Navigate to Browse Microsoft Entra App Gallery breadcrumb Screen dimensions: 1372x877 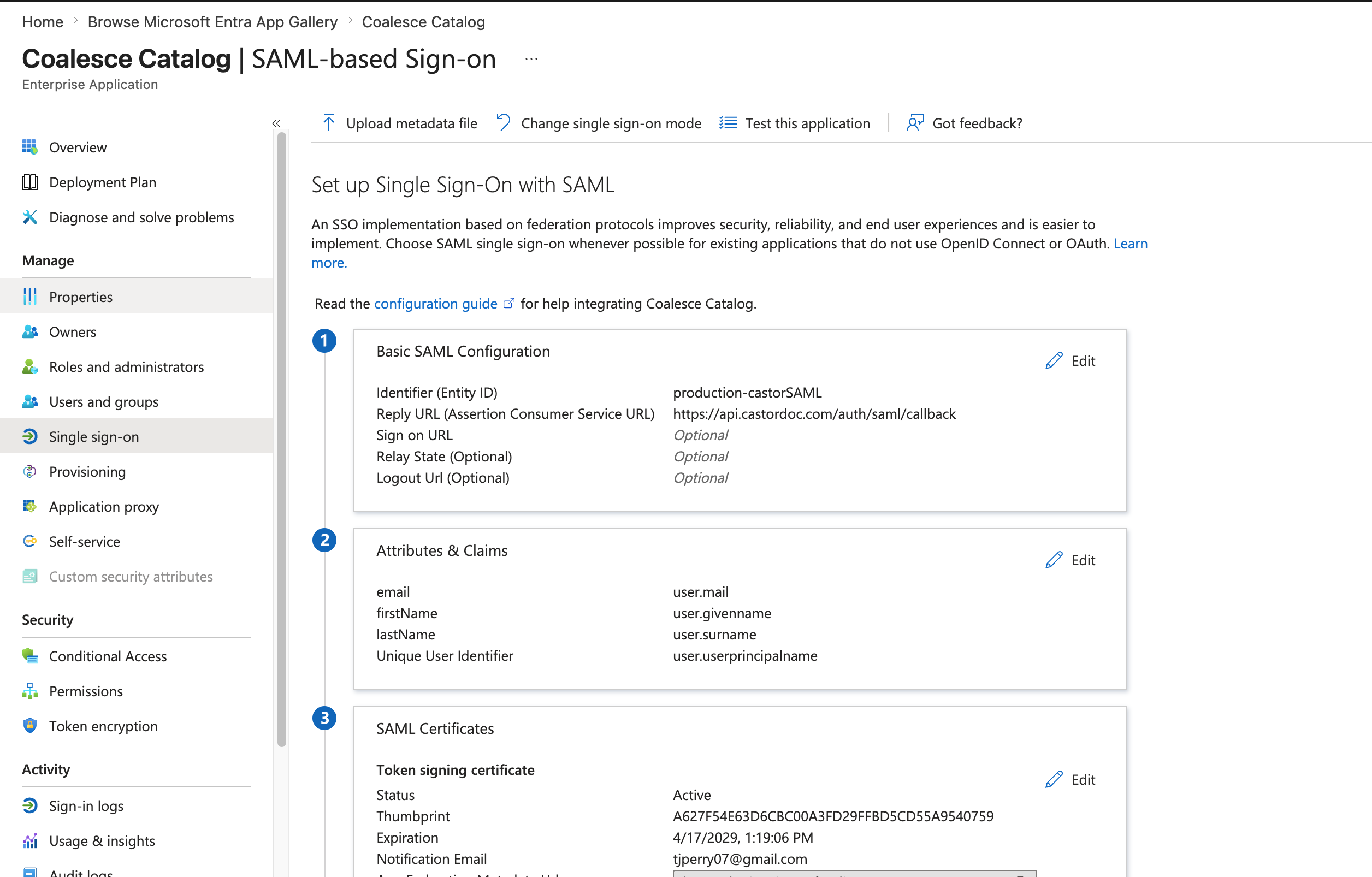point(212,22)
